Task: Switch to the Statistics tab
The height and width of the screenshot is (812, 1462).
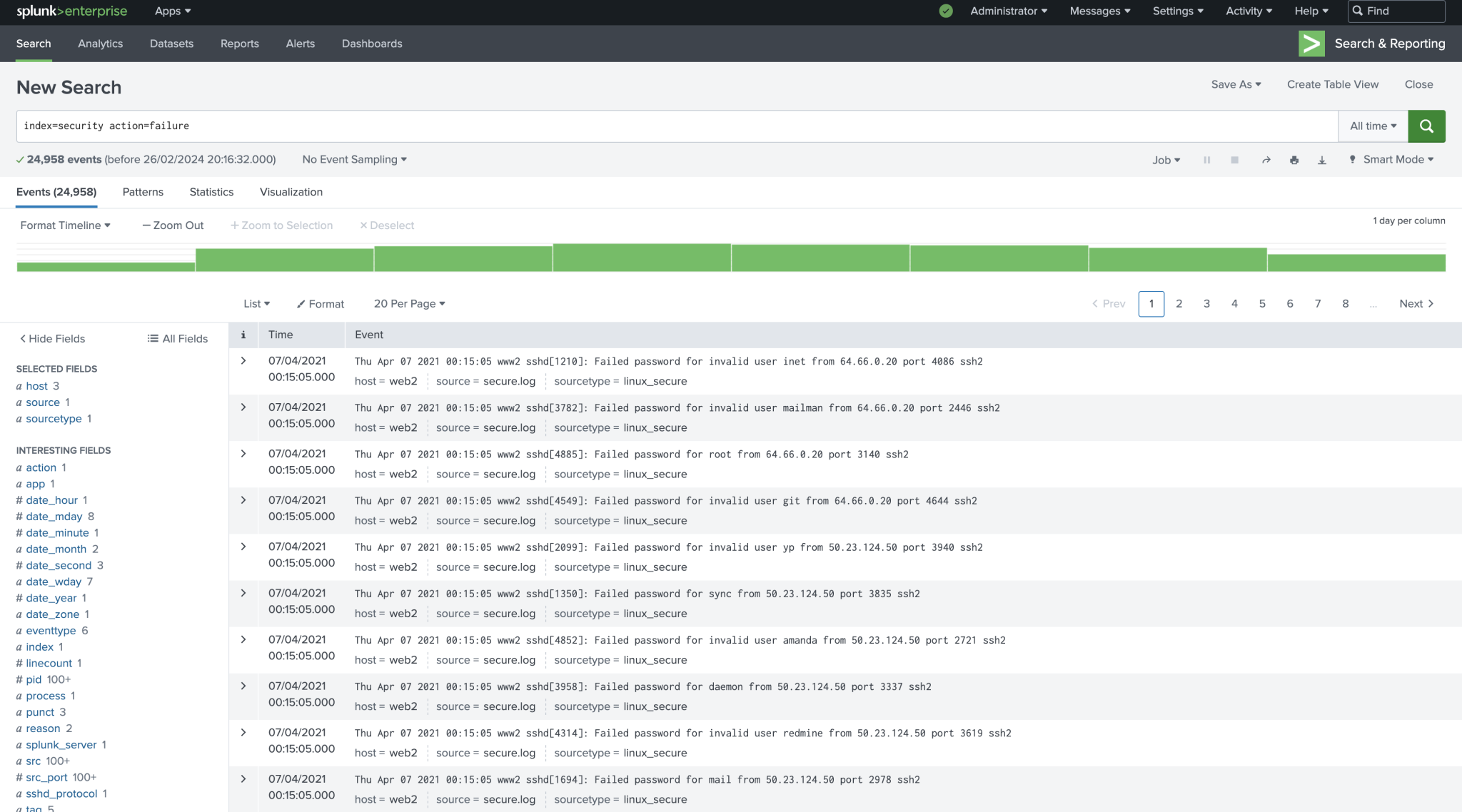Action: (x=211, y=191)
